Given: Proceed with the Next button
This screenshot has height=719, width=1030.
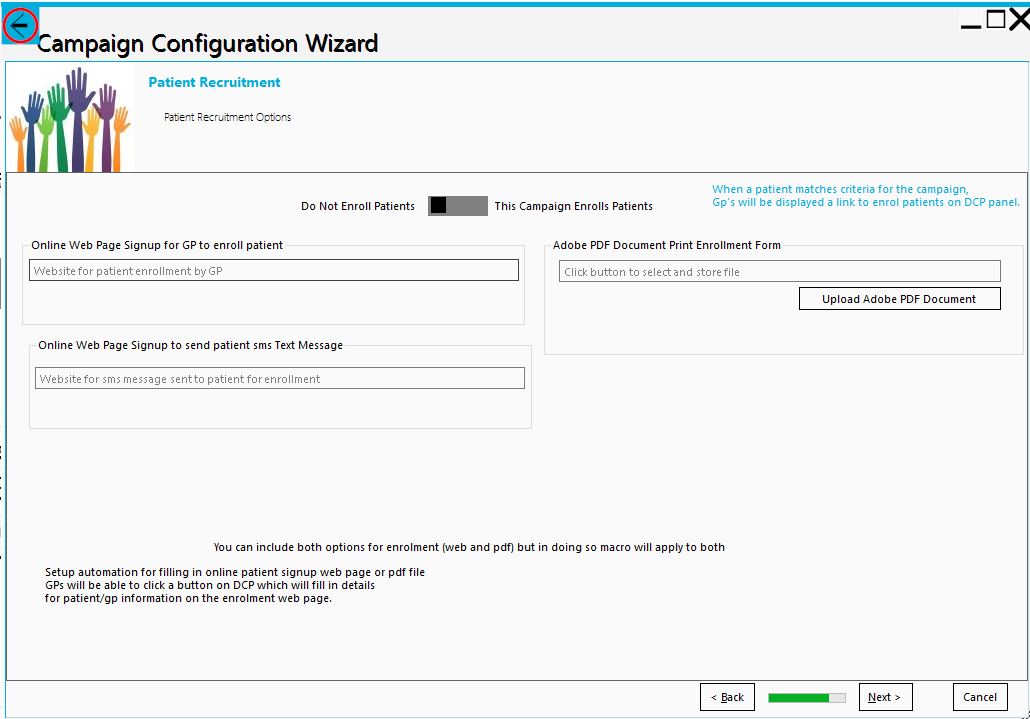Looking at the screenshot, I should pyautogui.click(x=885, y=697).
